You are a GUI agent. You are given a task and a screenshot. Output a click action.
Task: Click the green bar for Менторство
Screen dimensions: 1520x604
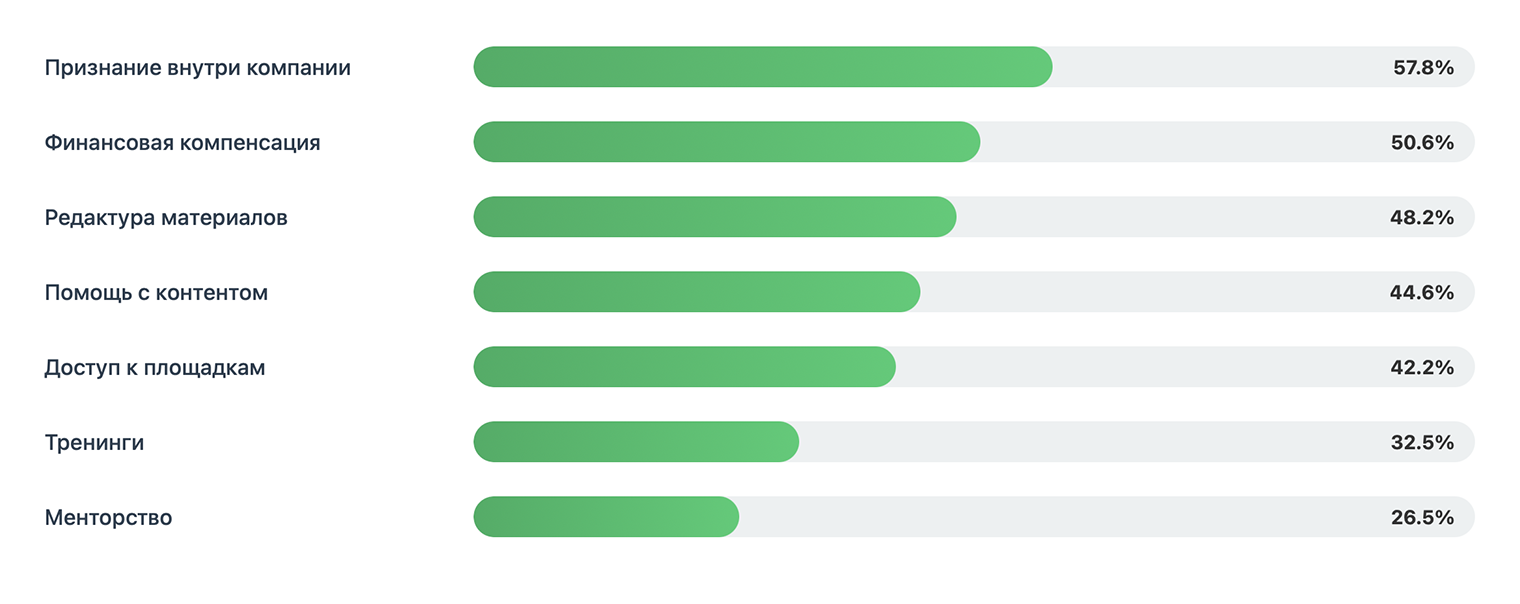(606, 517)
